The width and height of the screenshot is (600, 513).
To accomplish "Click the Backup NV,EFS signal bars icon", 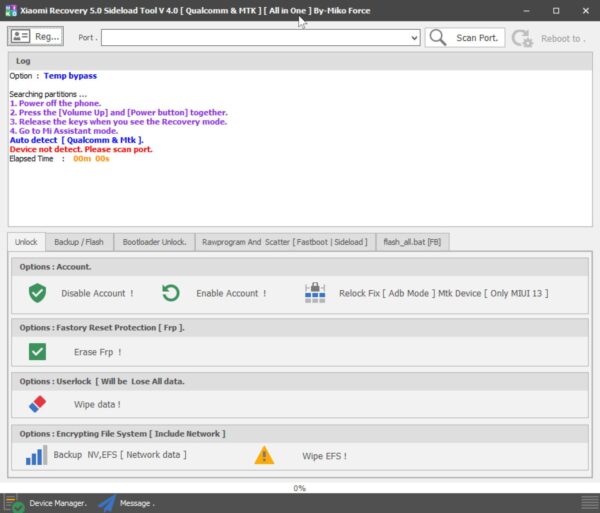I will tap(36, 456).
